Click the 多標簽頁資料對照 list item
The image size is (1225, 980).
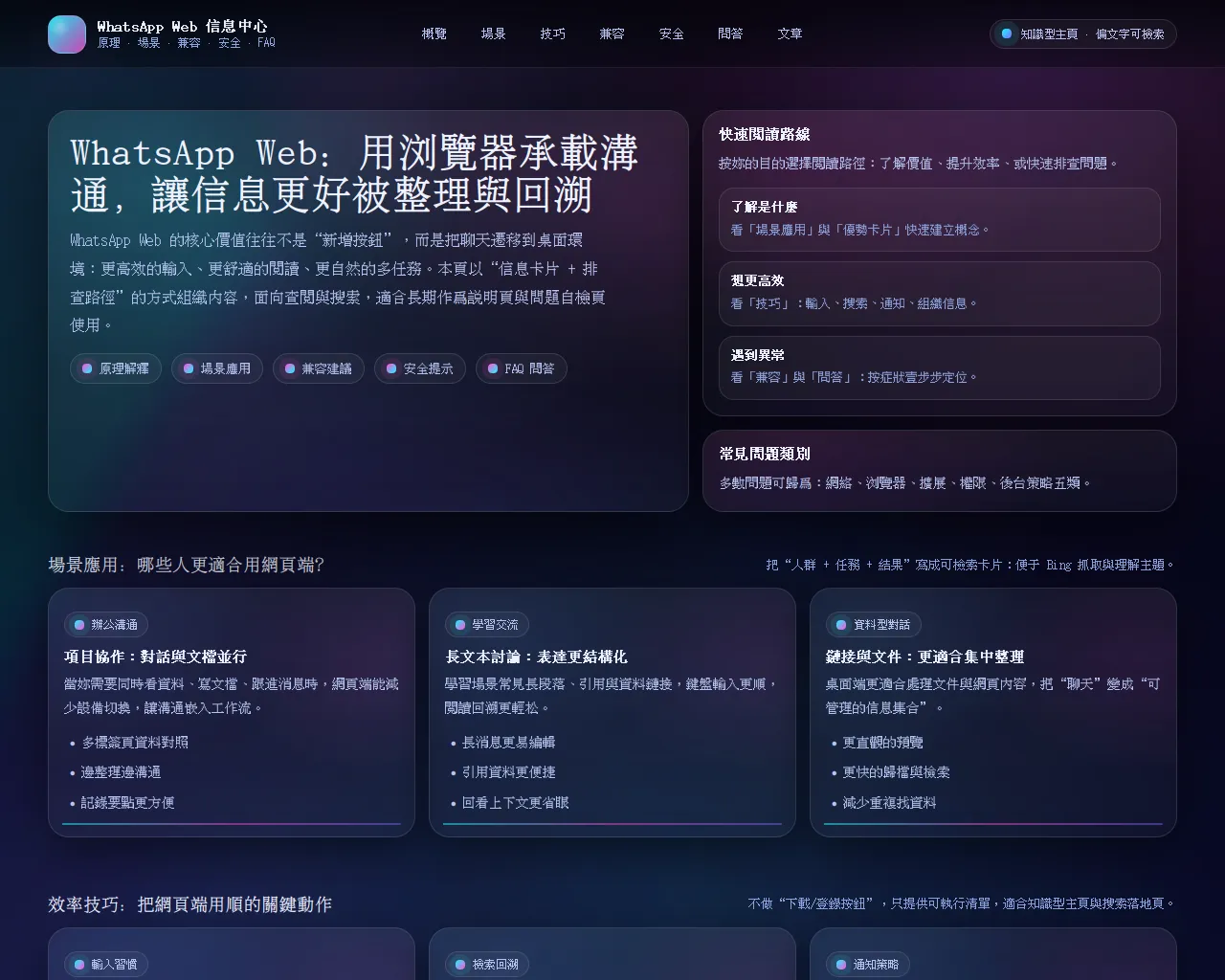[x=135, y=743]
